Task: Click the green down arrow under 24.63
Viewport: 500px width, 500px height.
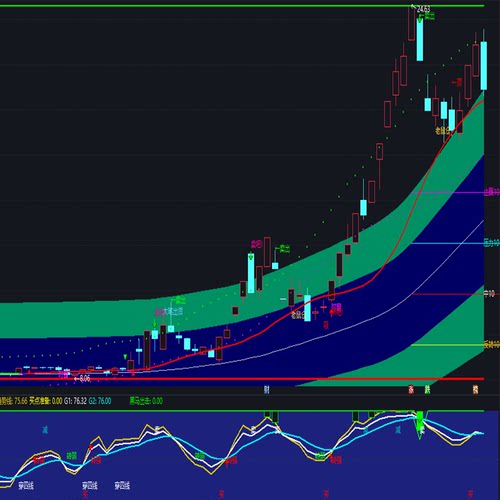Action: click(420, 19)
